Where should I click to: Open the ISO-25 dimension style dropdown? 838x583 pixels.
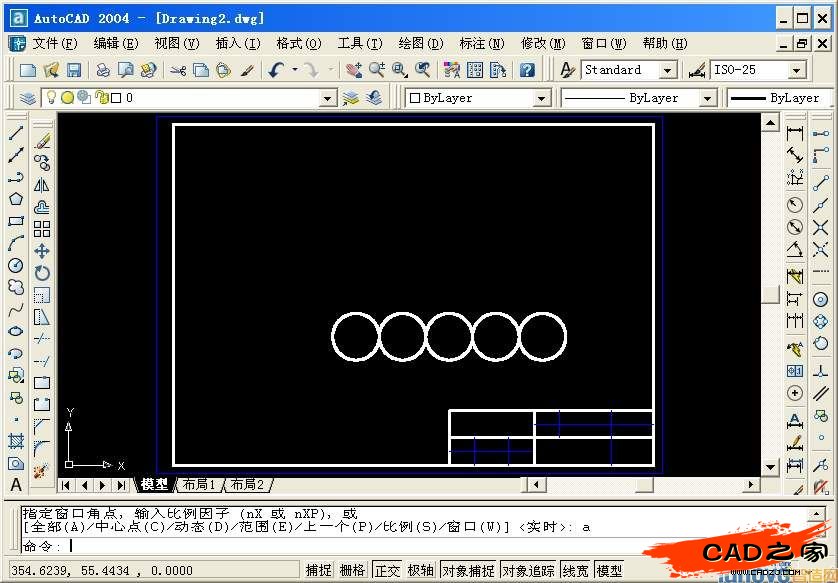(796, 70)
